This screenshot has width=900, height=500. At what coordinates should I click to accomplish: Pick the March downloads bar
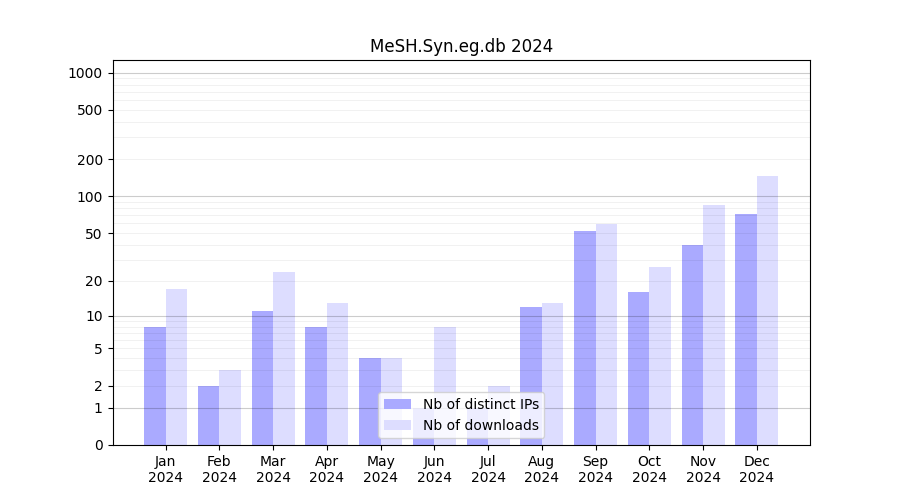[x=284, y=358]
